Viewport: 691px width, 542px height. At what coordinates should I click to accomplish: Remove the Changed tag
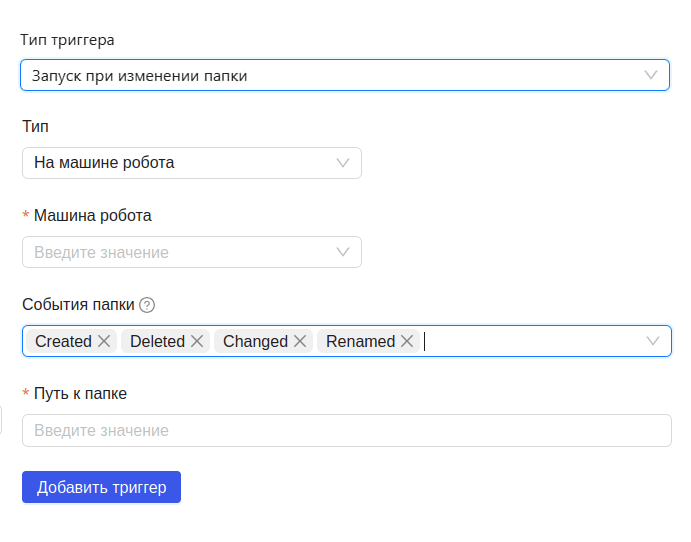click(300, 341)
